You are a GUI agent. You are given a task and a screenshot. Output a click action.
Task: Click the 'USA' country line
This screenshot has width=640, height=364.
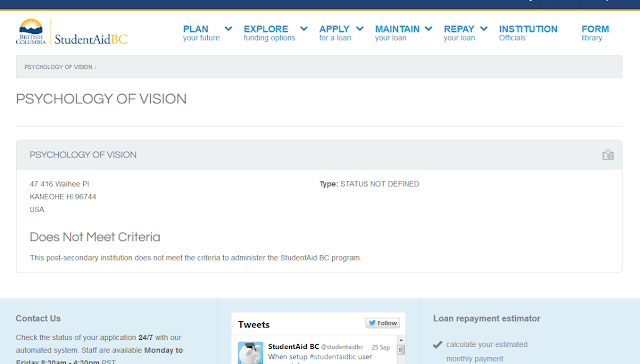coord(37,209)
